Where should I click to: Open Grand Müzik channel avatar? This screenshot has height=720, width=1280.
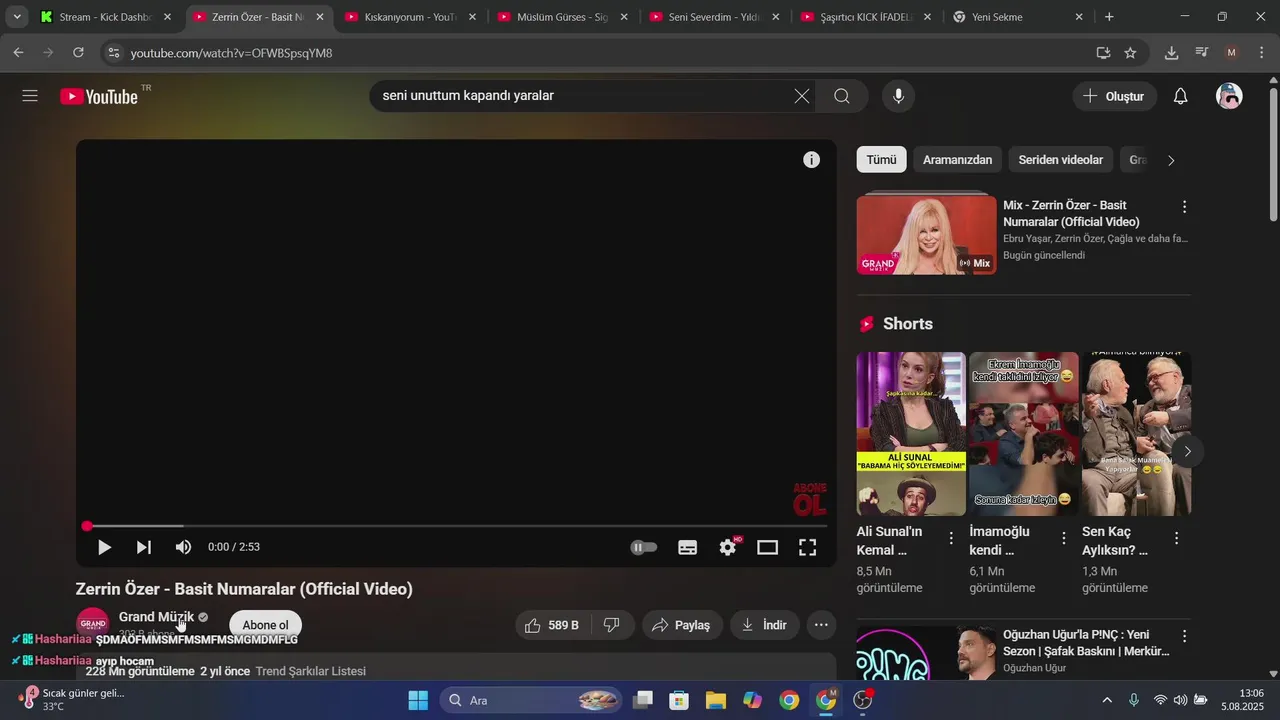point(93,622)
